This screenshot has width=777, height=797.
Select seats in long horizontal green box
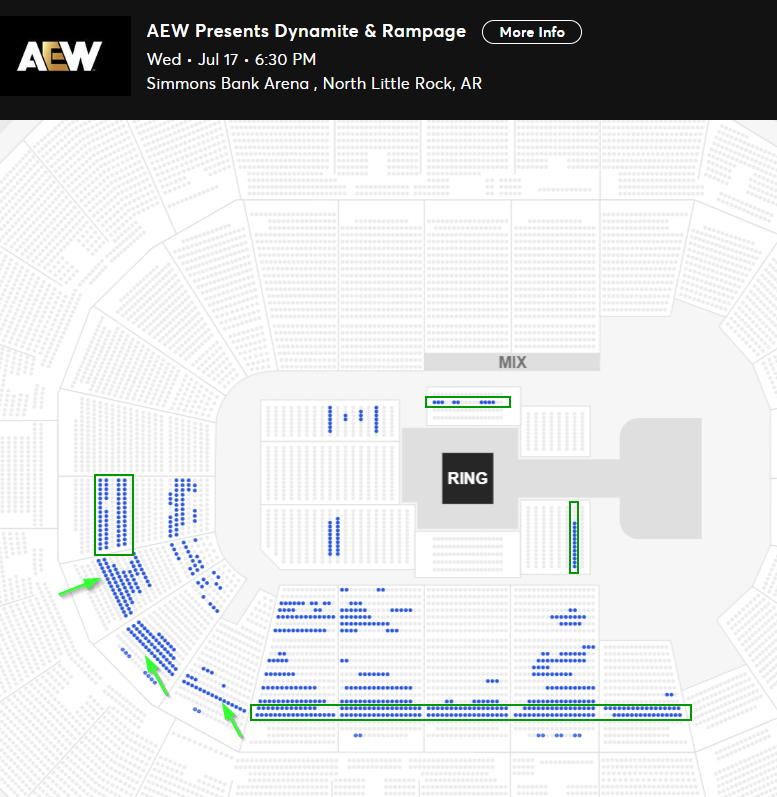(x=471, y=712)
